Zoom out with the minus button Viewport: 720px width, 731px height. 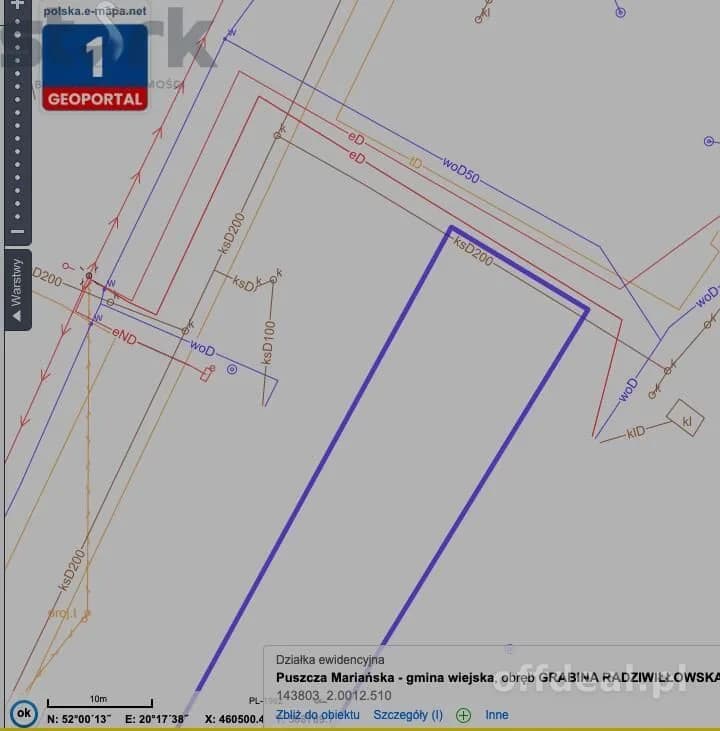[17, 231]
